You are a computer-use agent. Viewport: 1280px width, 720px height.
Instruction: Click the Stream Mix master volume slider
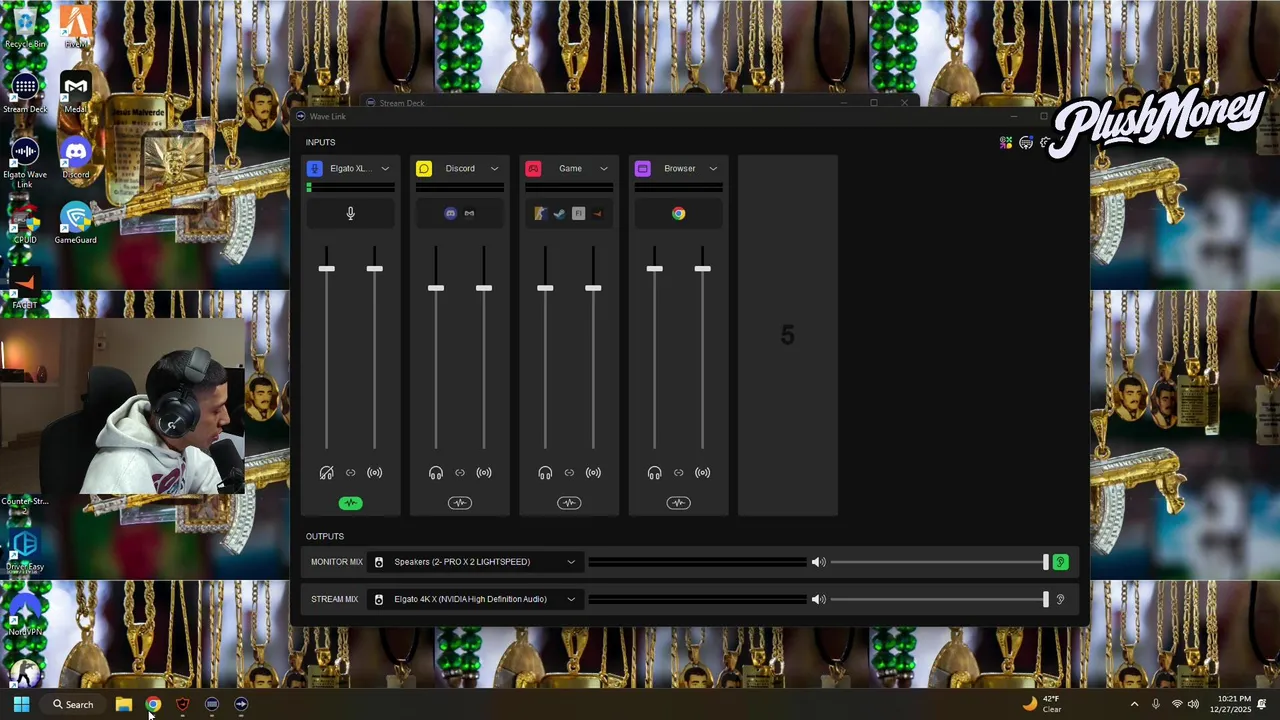click(939, 600)
